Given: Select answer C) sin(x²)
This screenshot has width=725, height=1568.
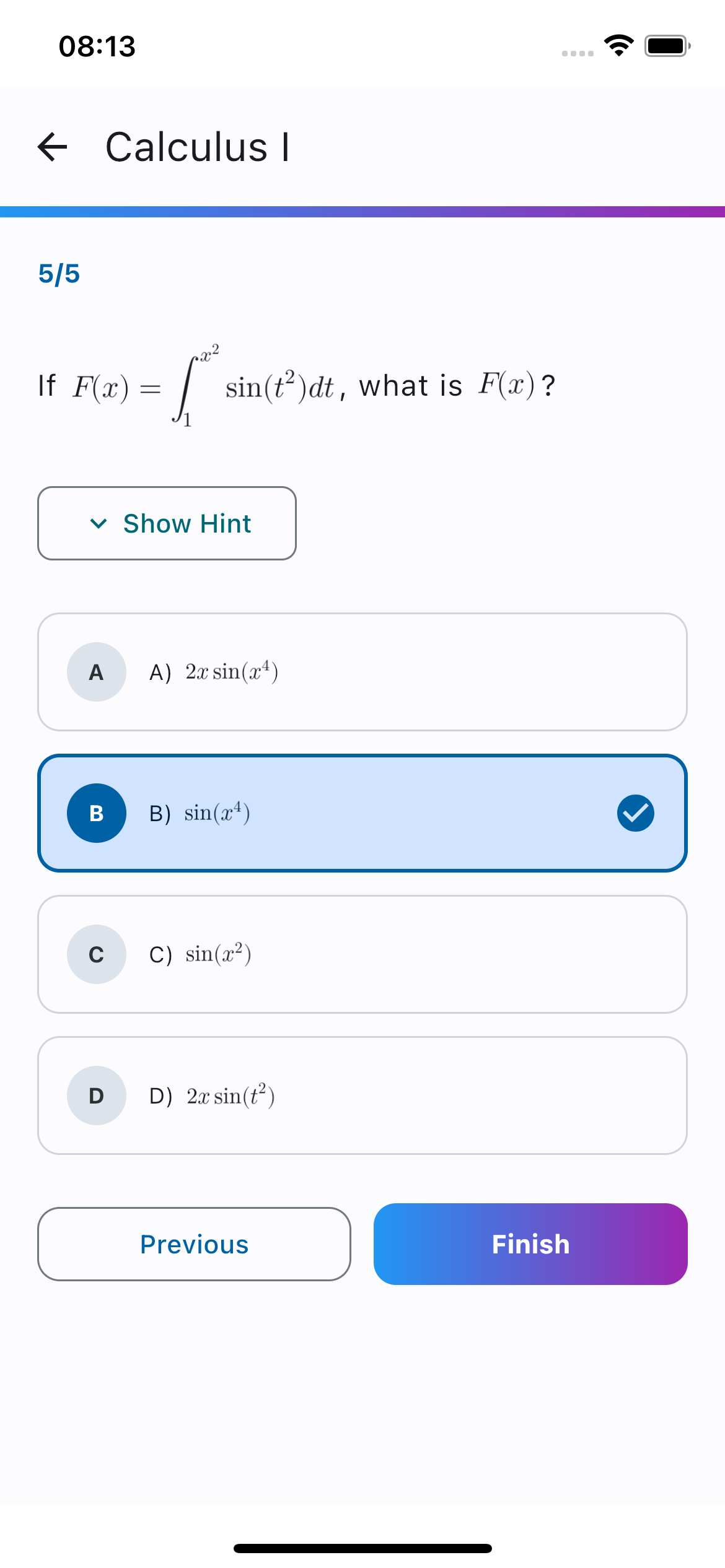Looking at the screenshot, I should (362, 954).
